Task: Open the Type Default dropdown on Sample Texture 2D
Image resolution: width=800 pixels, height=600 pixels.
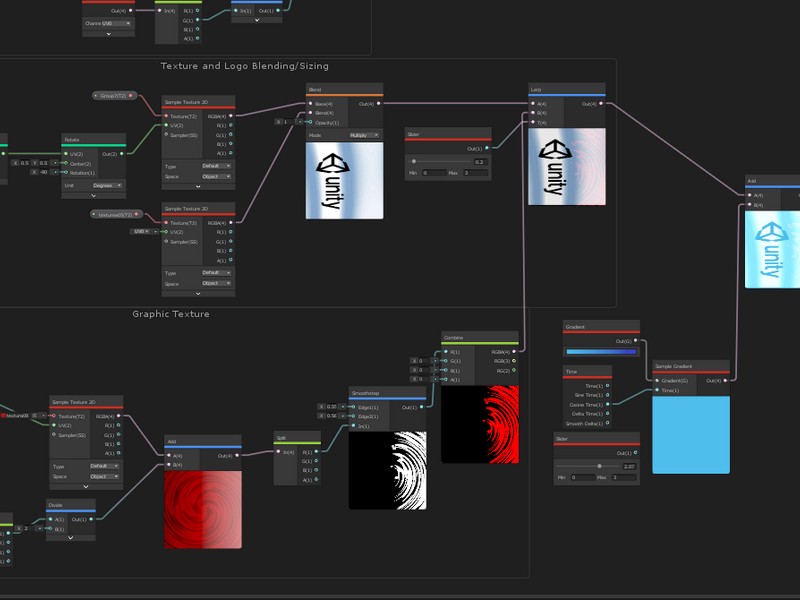Action: (215, 166)
